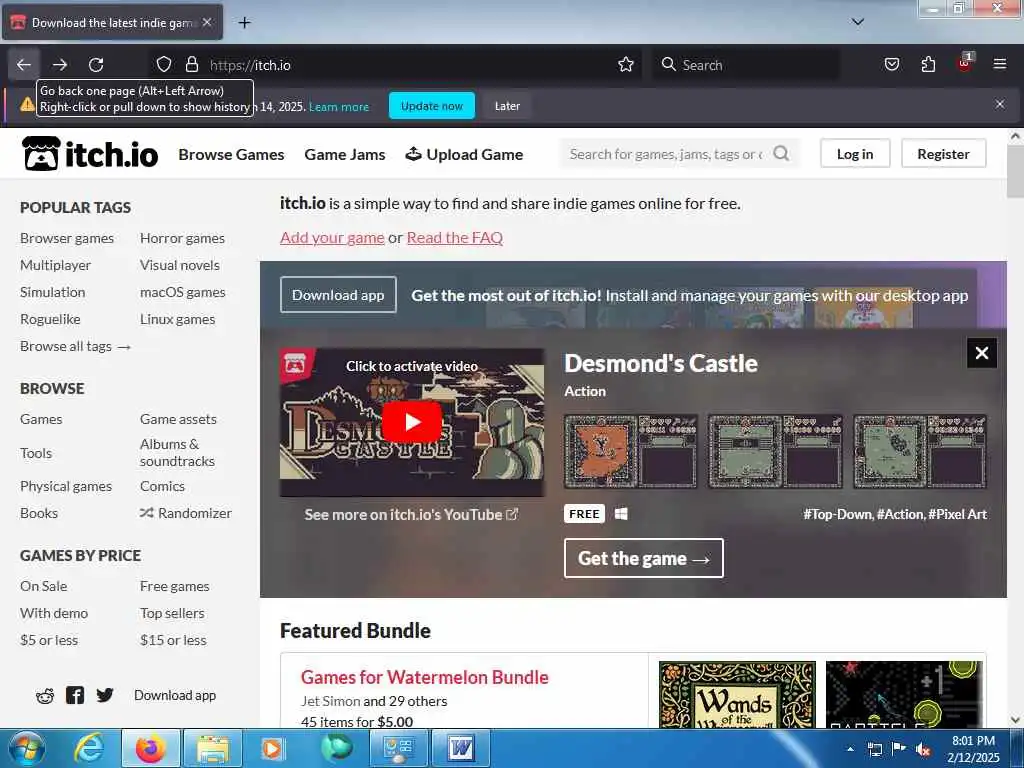The width and height of the screenshot is (1024, 768).
Task: Open the Add your game link
Action: coord(332,238)
